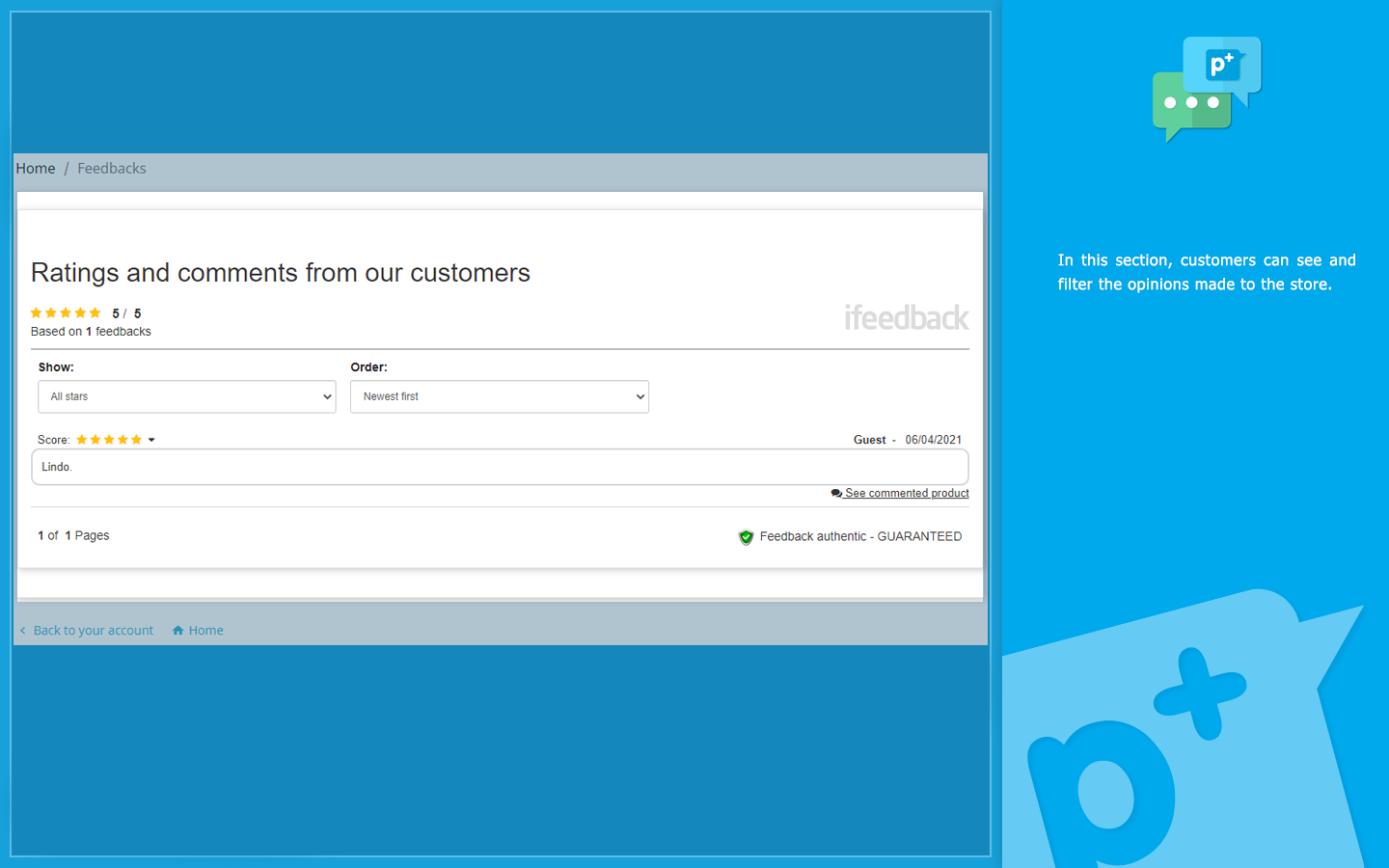Go Back to your account

[94, 631]
